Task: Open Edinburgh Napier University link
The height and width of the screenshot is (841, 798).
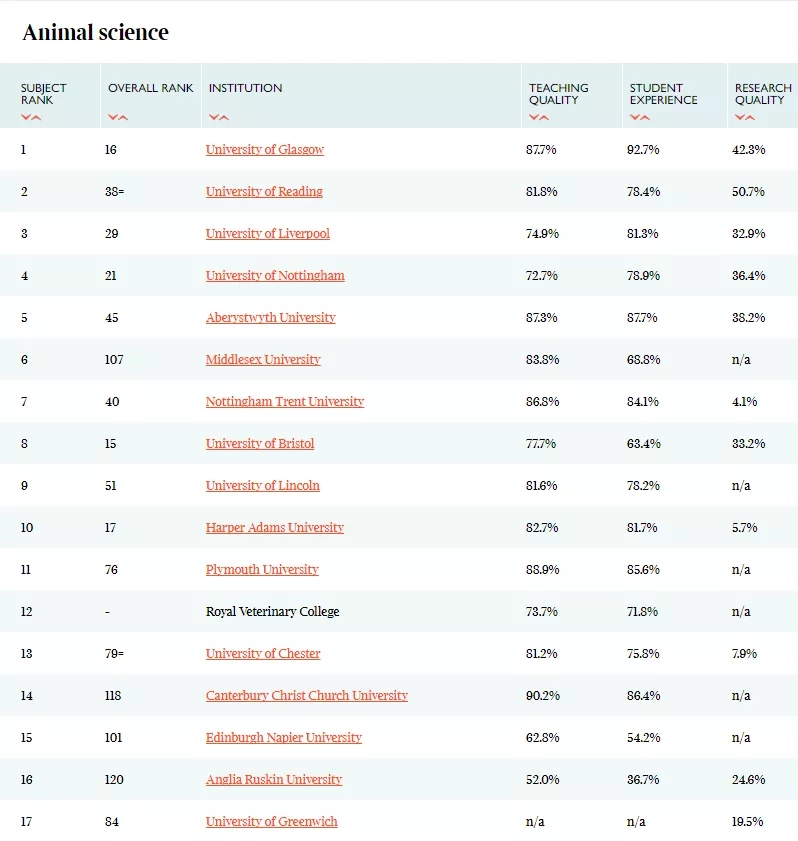Action: click(284, 737)
